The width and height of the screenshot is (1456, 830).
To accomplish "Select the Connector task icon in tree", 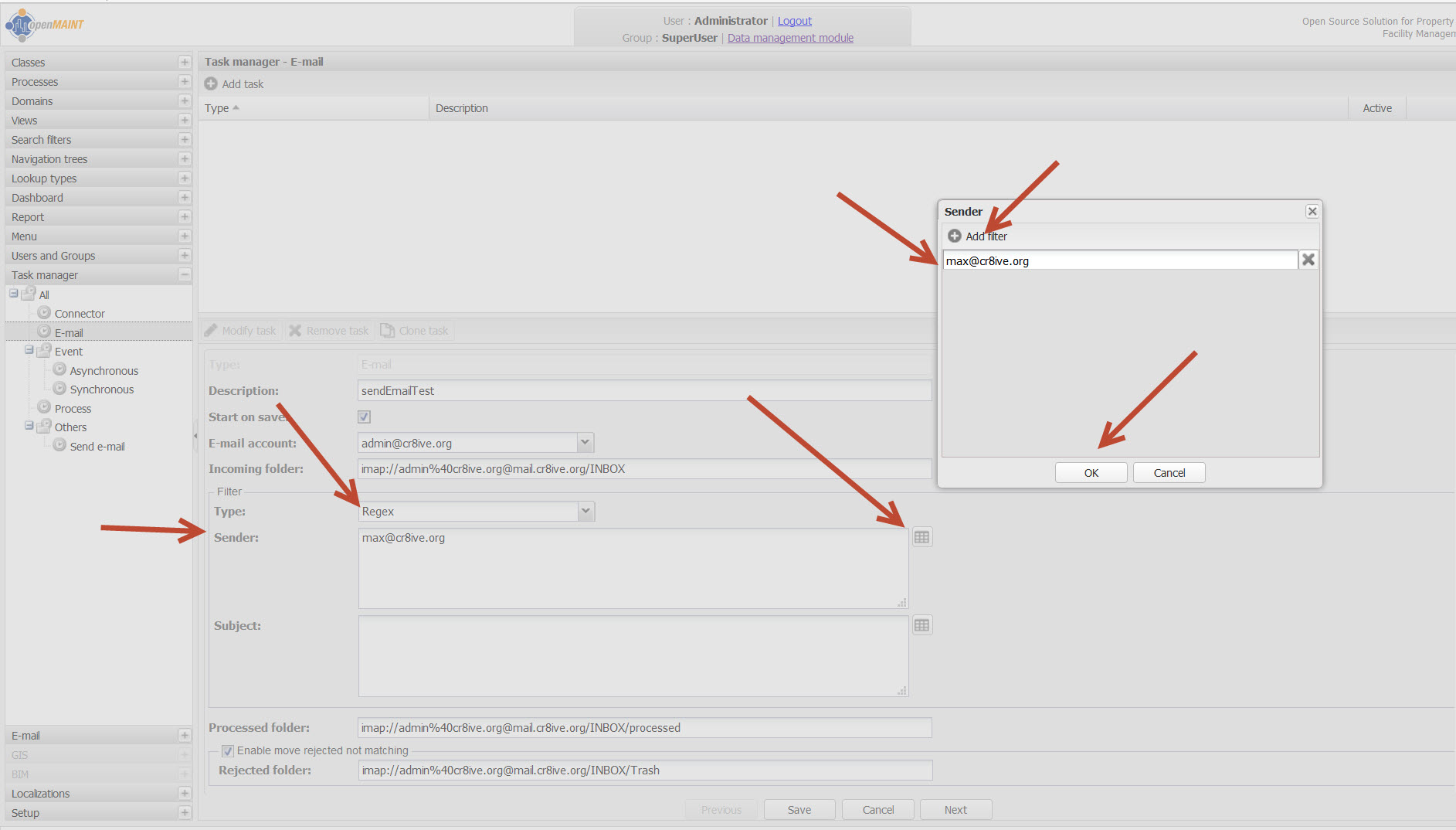I will pos(45,313).
